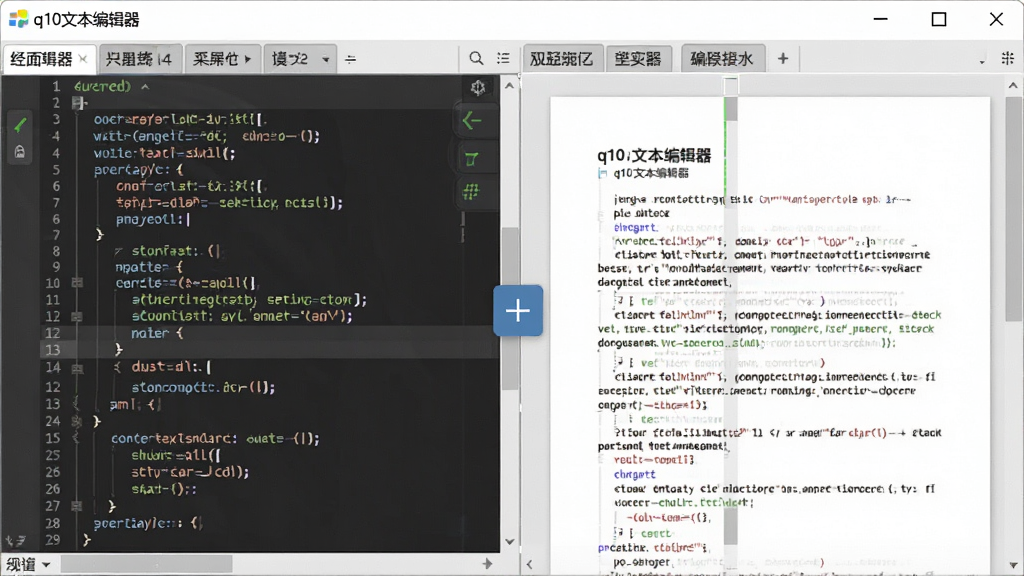The height and width of the screenshot is (576, 1024).
Task: Click the editor horizontal scrollbar thumb
Action: coord(146,564)
